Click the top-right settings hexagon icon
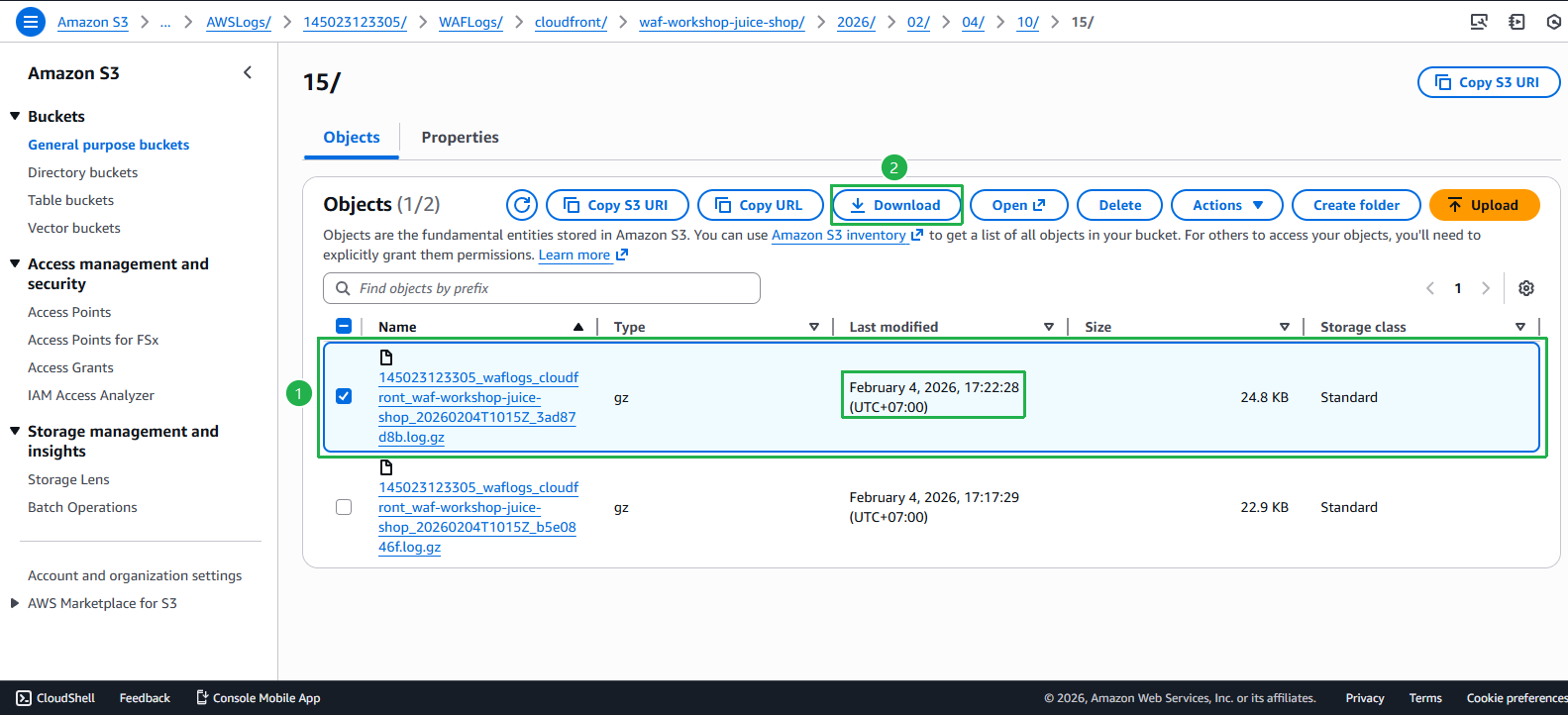The width and height of the screenshot is (1568, 715). tap(1554, 22)
